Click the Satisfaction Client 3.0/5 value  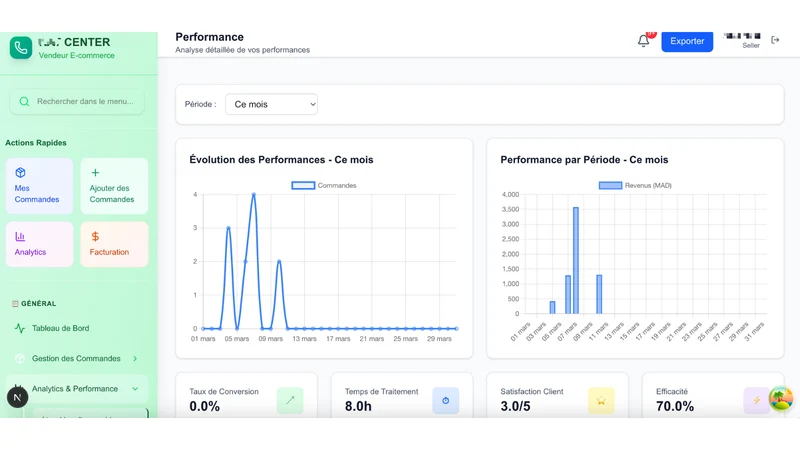point(515,407)
